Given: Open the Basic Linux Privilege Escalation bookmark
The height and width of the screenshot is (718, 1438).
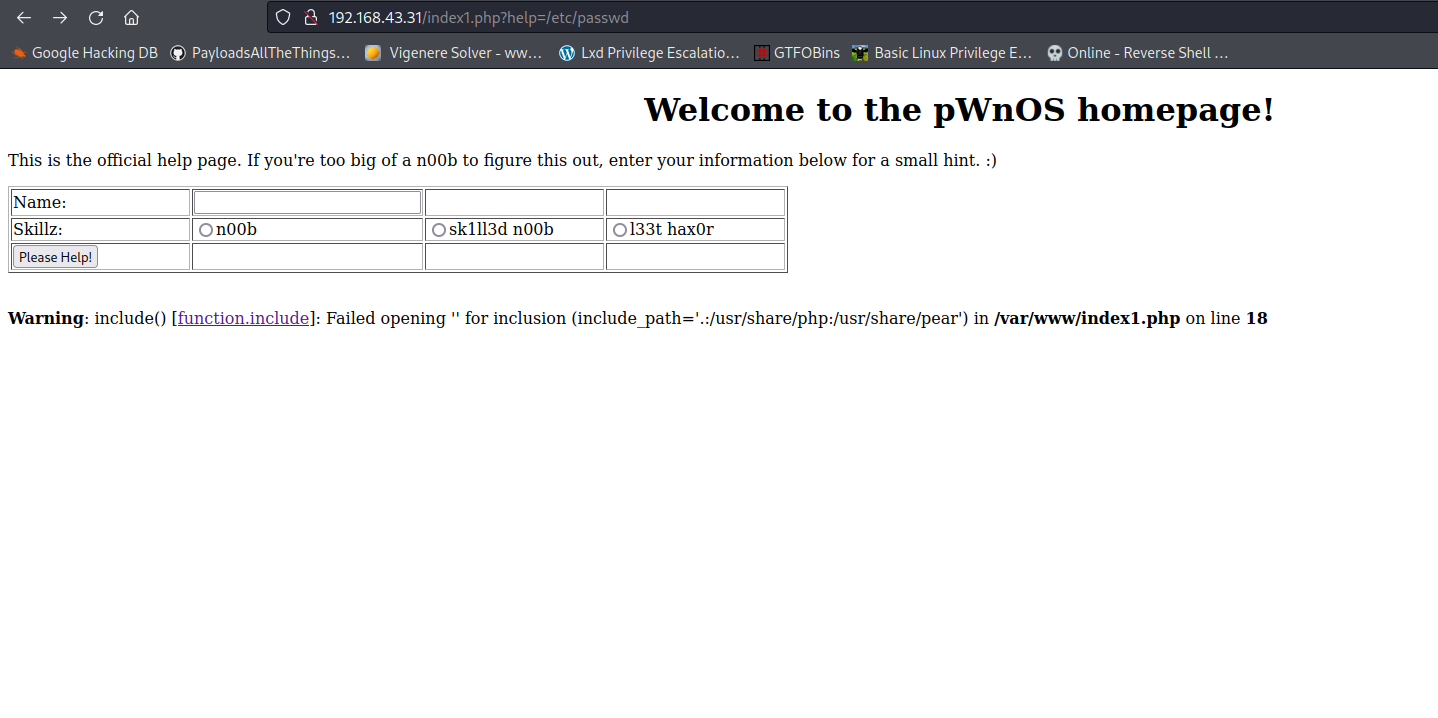Looking at the screenshot, I should coord(941,53).
